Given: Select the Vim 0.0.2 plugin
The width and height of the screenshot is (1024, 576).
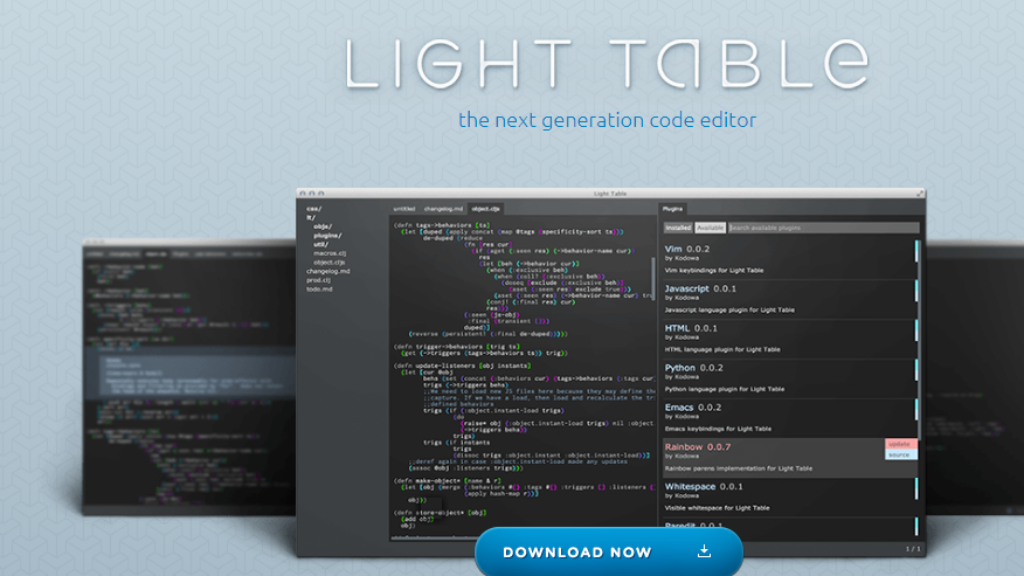Looking at the screenshot, I should pyautogui.click(x=790, y=259).
